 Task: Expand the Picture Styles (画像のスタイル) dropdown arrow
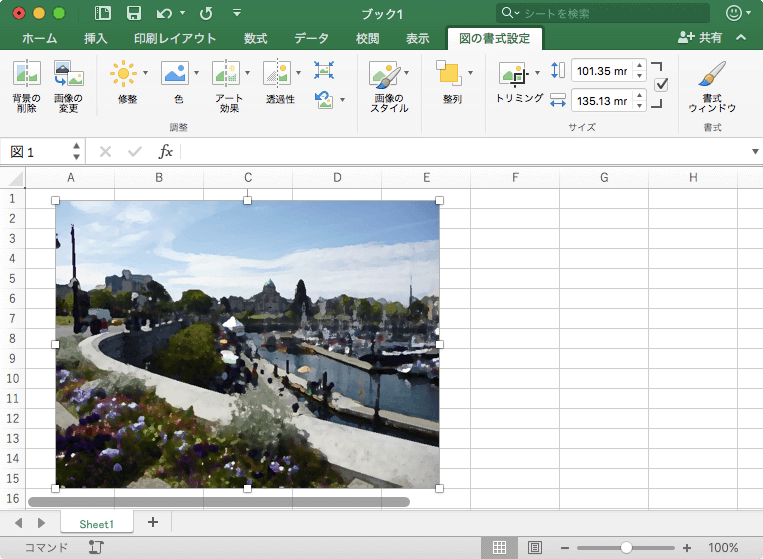[406, 73]
